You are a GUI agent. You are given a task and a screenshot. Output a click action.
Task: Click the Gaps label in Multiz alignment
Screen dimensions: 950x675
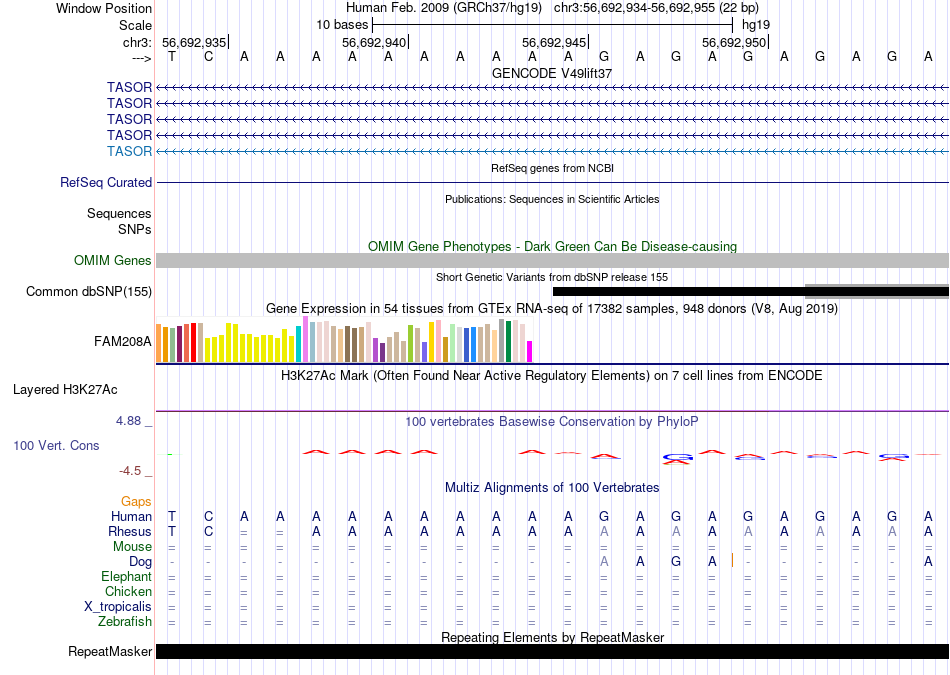136,502
